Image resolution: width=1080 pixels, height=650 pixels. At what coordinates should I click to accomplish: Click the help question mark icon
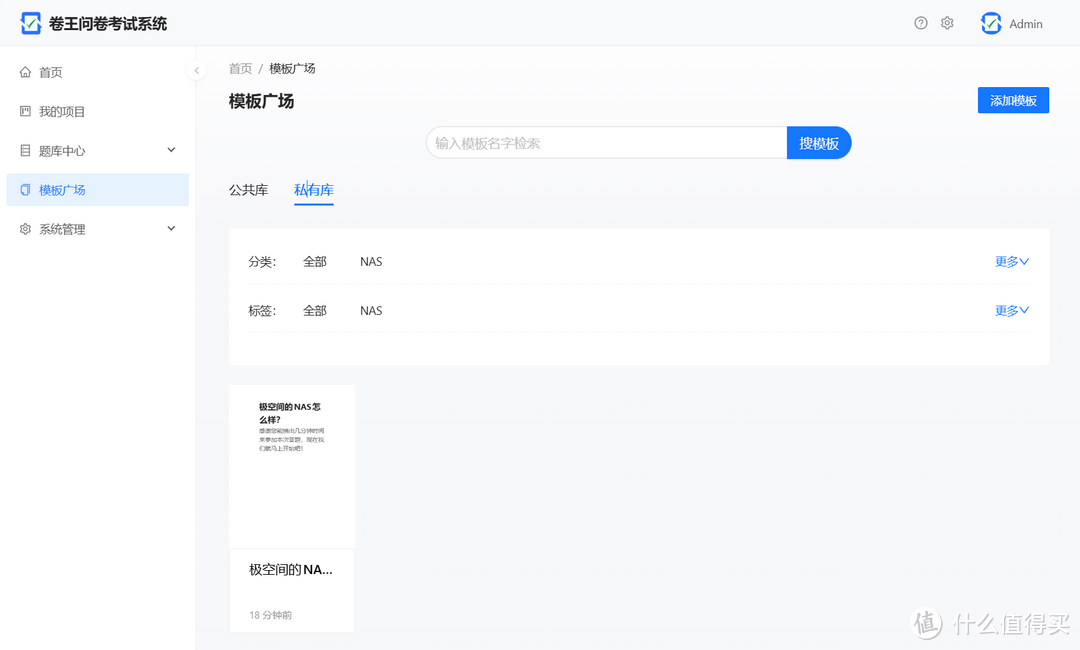[920, 22]
